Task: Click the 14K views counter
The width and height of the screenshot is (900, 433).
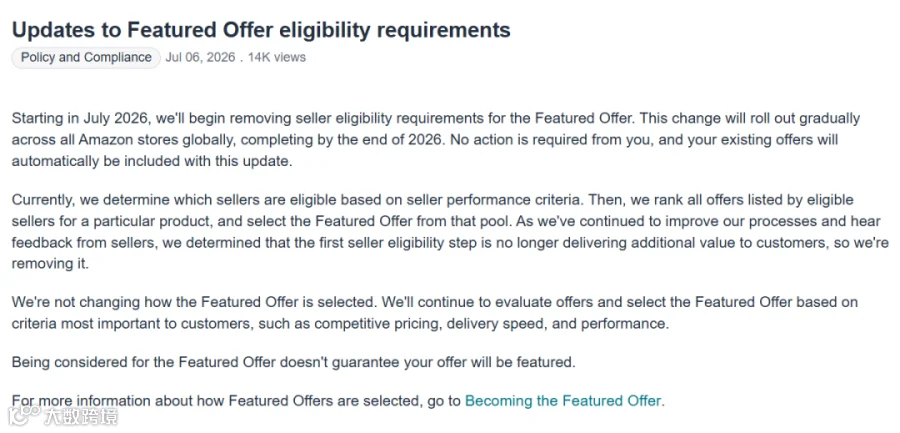Action: pyautogui.click(x=277, y=57)
